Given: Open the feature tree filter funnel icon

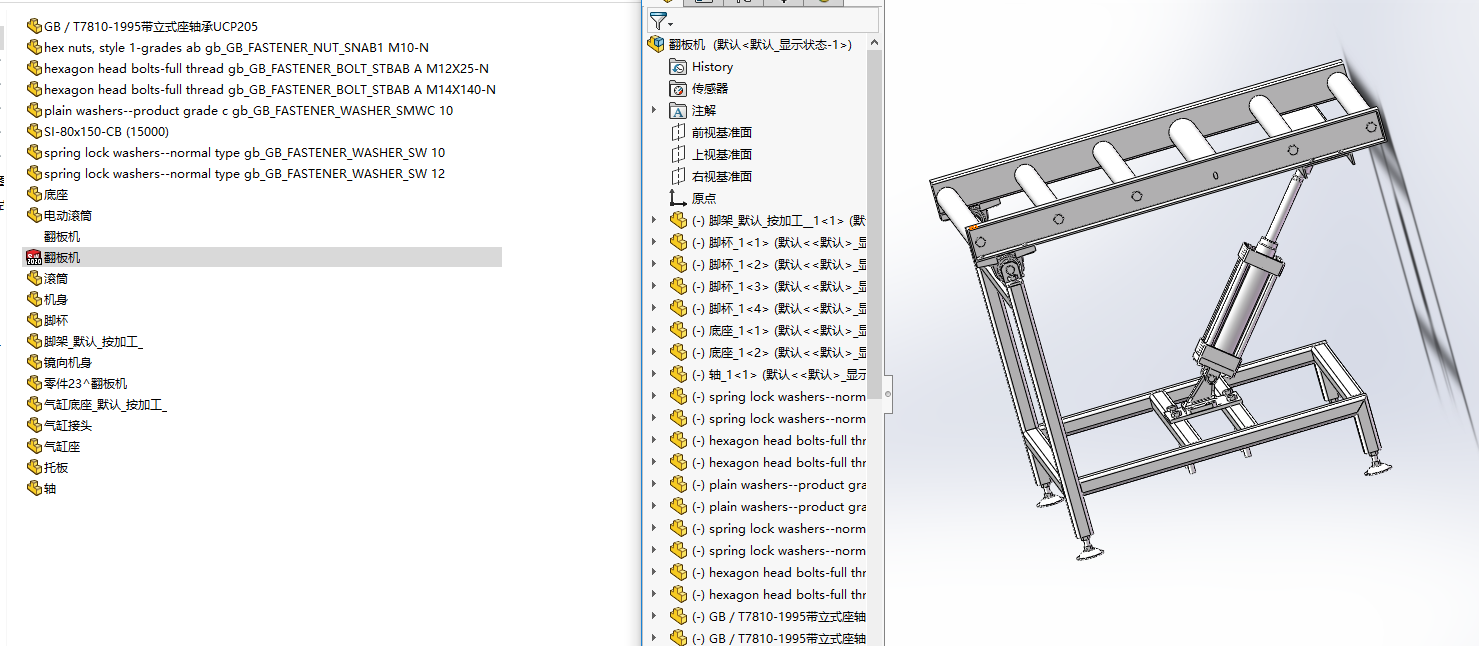Looking at the screenshot, I should (x=656, y=20).
